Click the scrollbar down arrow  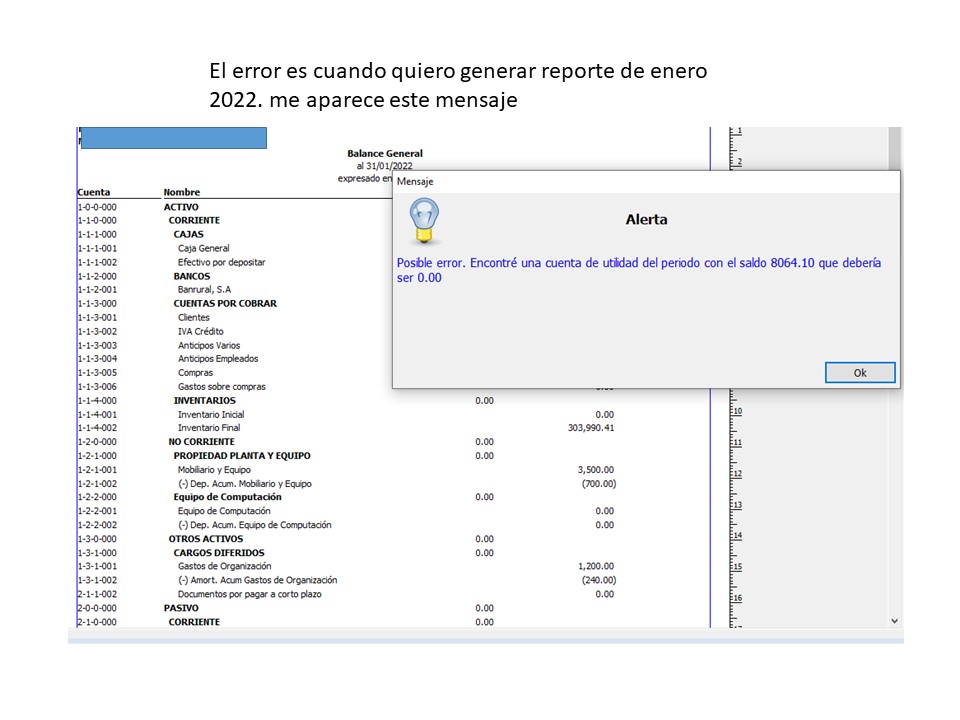[x=894, y=621]
